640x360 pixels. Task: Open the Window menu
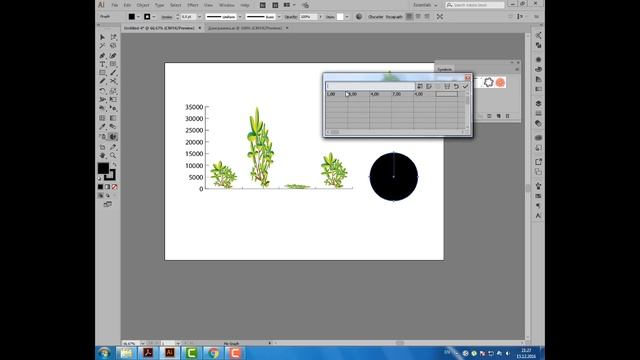point(227,5)
